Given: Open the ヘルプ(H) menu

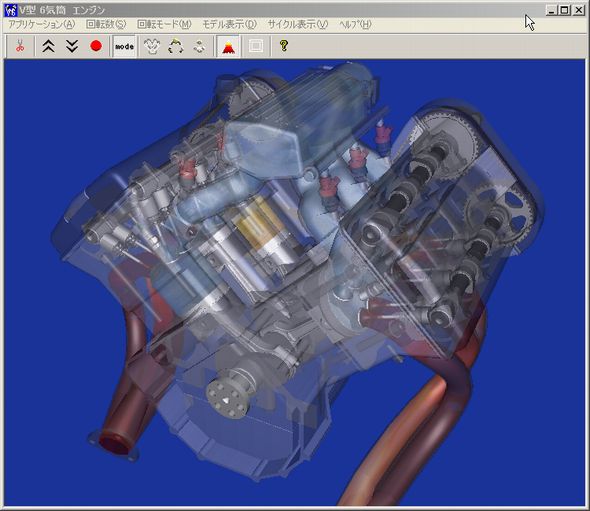Looking at the screenshot, I should pyautogui.click(x=355, y=25).
